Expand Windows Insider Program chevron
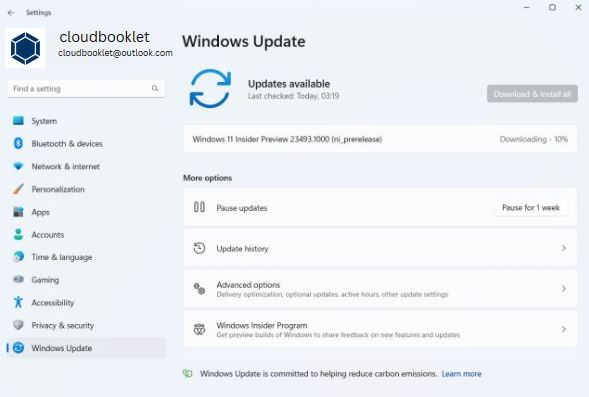Viewport: 589px width, 397px height. click(x=563, y=329)
